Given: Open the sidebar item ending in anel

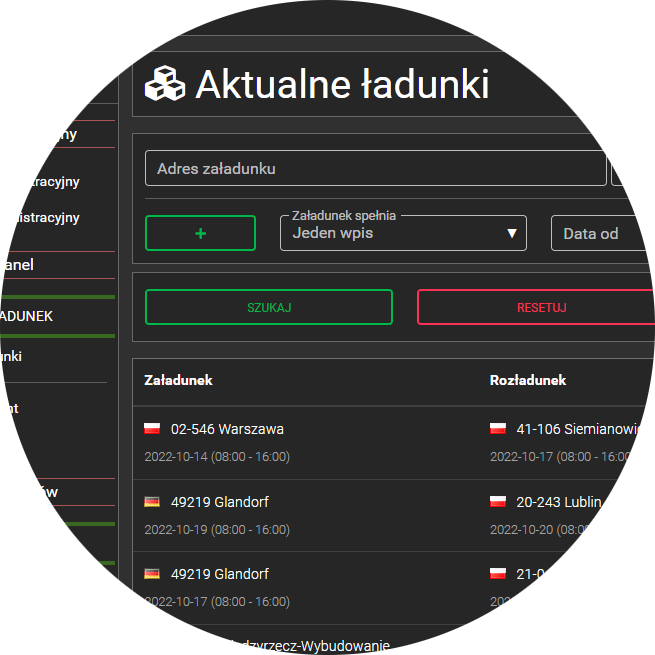Looking at the screenshot, I should click(x=18, y=265).
